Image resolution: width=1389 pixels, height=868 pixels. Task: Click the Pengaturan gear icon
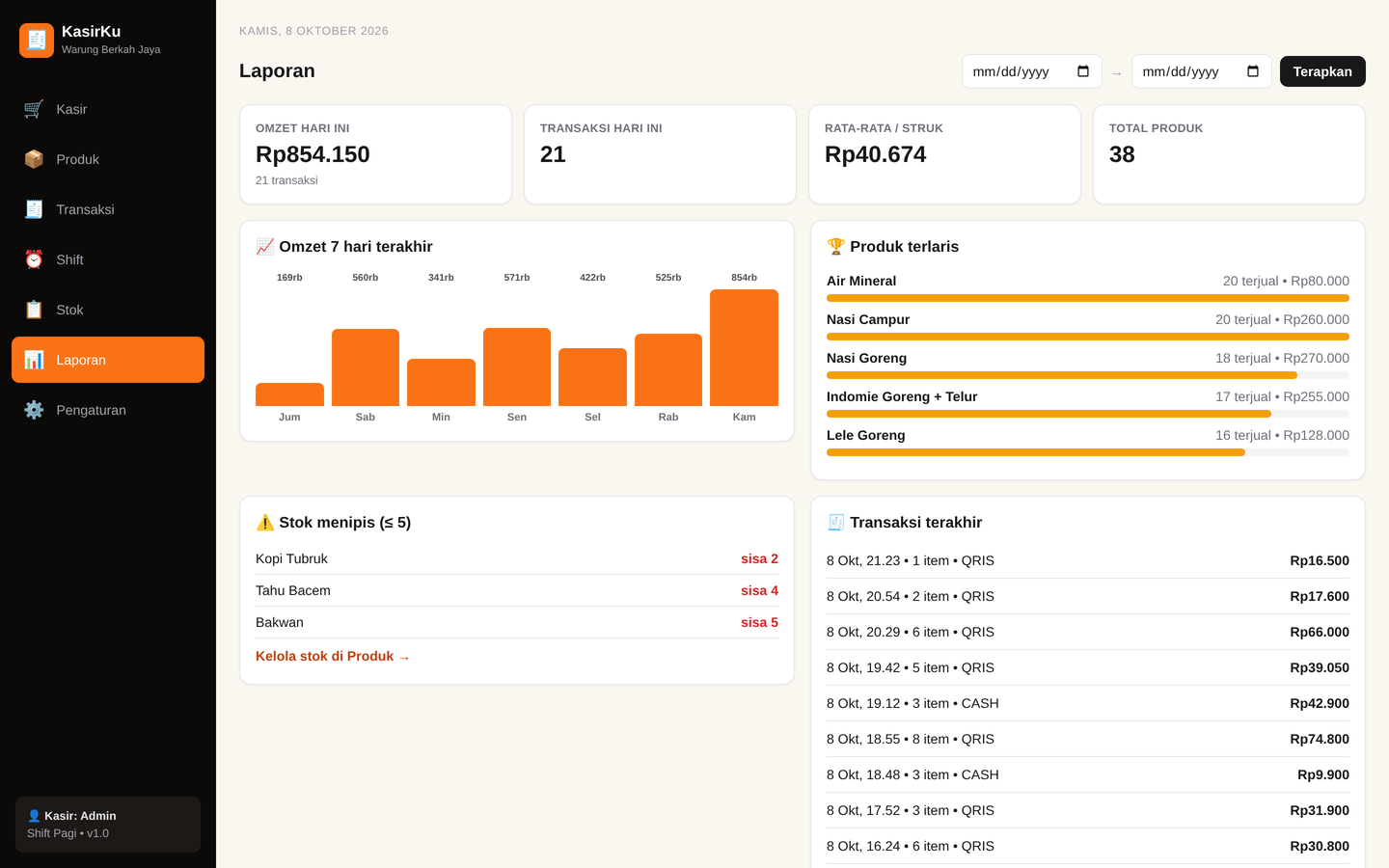(34, 410)
